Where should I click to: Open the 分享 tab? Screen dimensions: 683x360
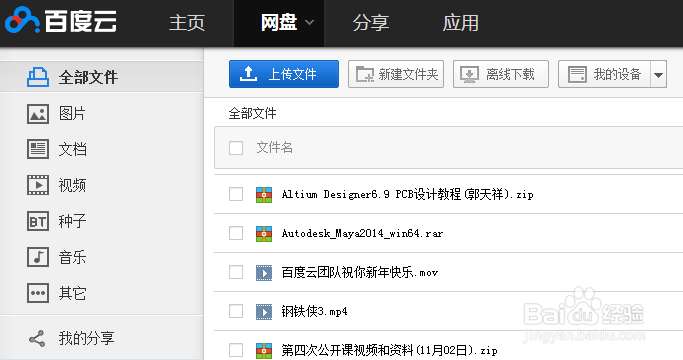pyautogui.click(x=371, y=23)
